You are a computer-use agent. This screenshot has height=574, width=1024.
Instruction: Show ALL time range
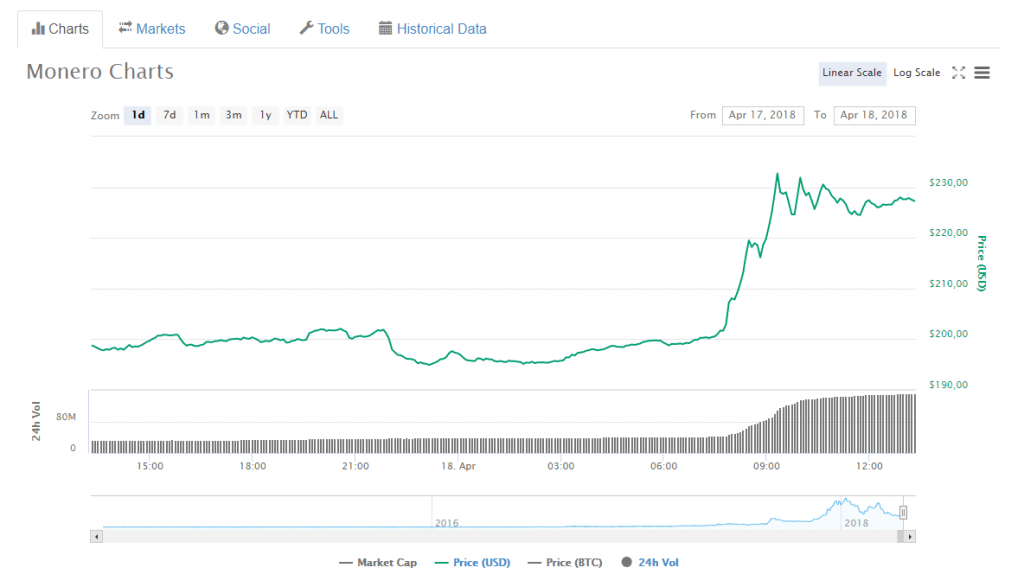pos(329,115)
